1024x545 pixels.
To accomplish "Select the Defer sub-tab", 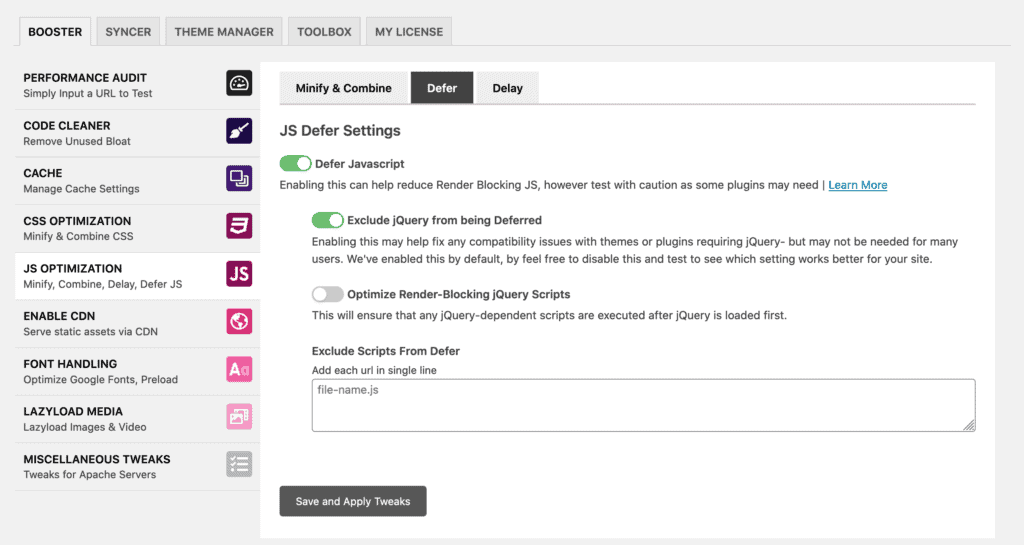I will click(x=442, y=88).
